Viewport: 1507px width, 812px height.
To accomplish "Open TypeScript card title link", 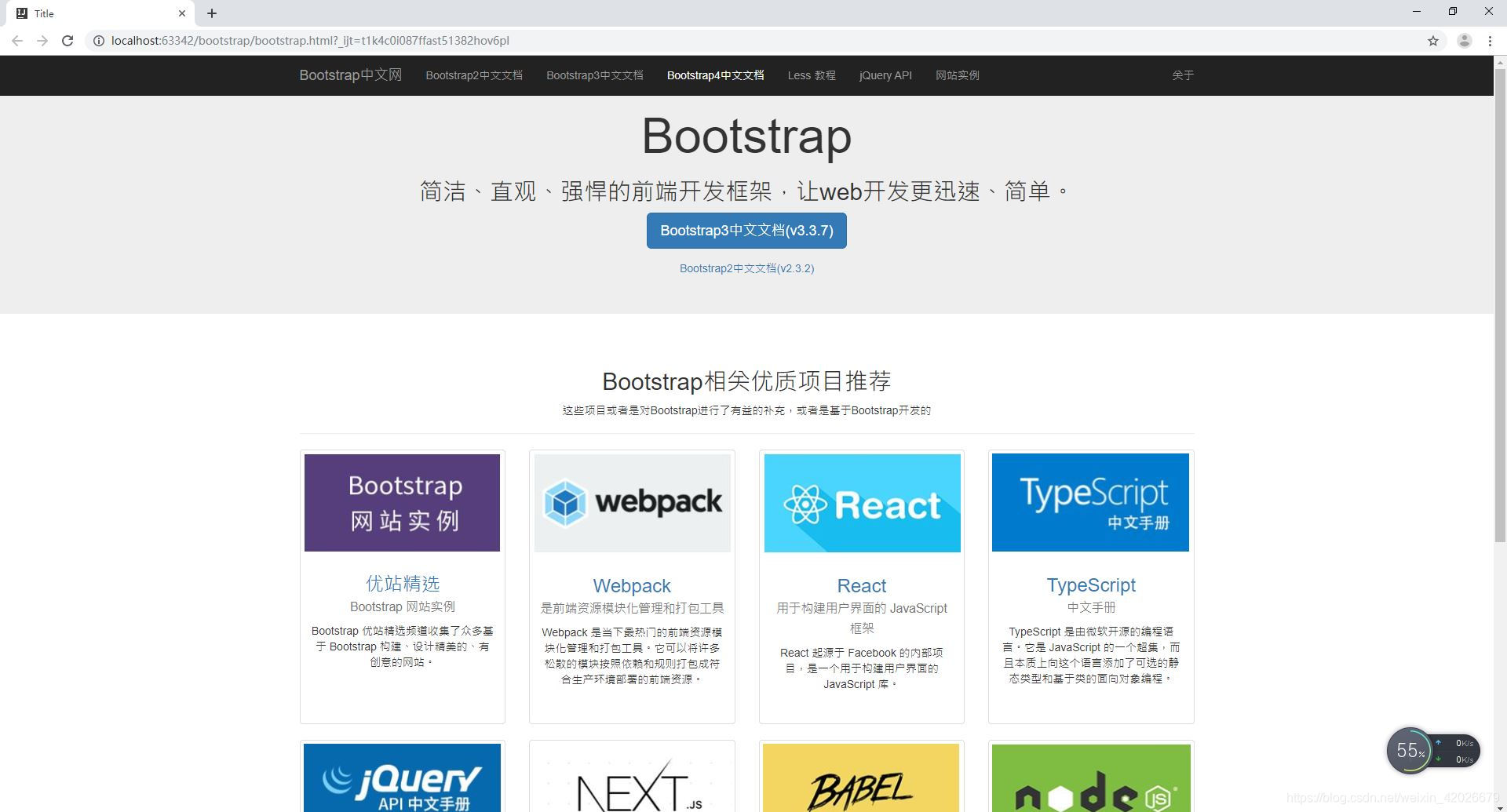I will pos(1091,585).
